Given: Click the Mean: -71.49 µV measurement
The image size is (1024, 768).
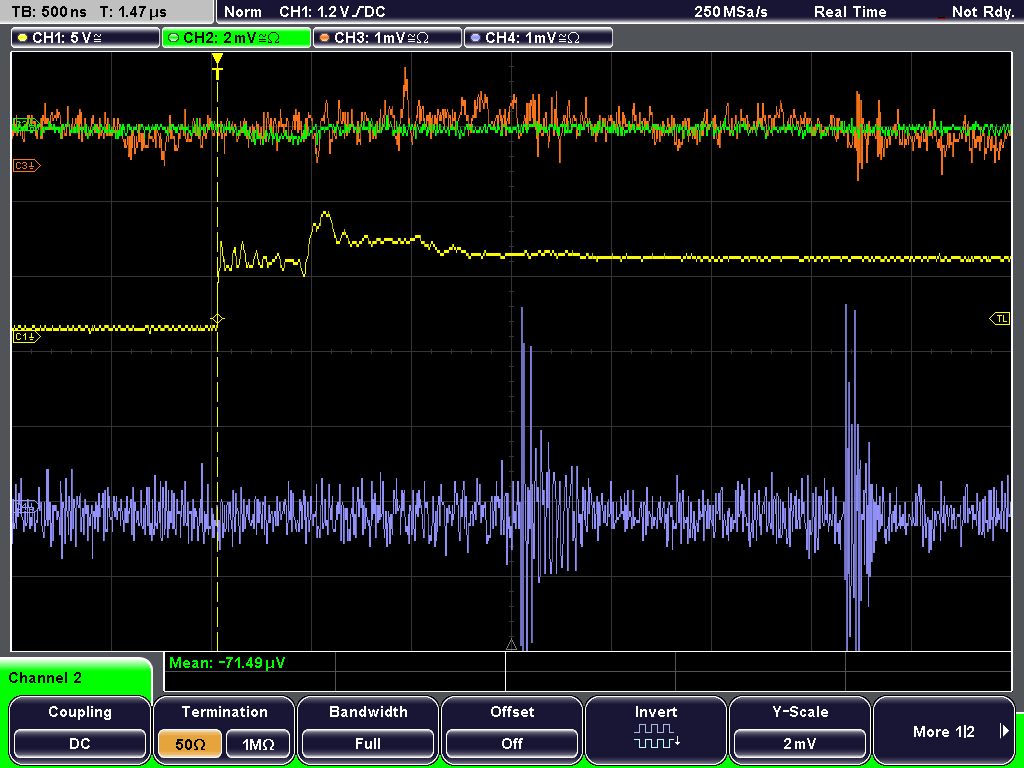Looking at the screenshot, I should click(227, 663).
